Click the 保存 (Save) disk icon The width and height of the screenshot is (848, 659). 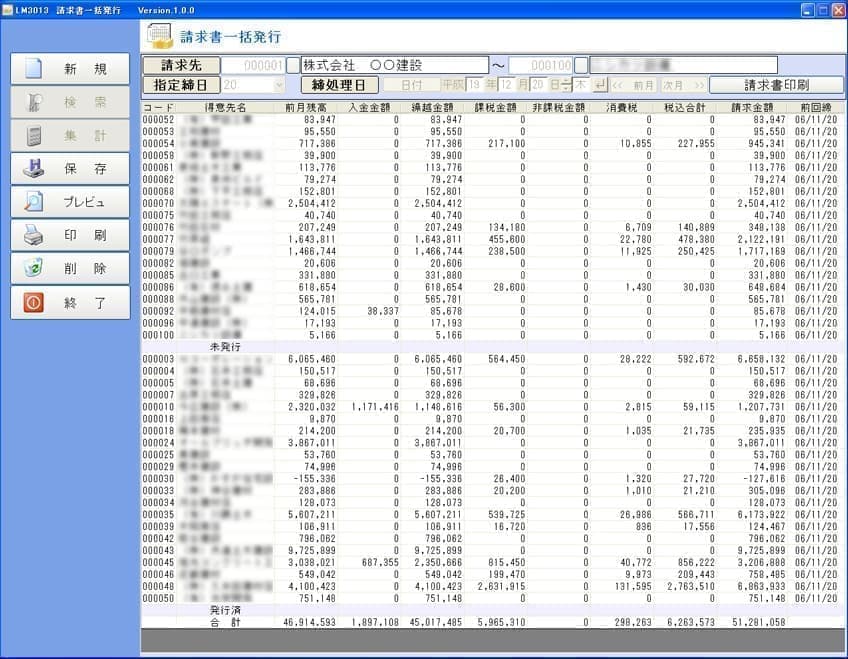click(34, 168)
